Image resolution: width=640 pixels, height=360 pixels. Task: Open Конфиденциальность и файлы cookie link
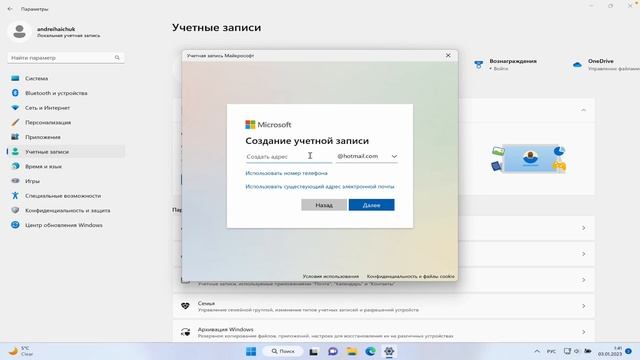[x=410, y=276]
